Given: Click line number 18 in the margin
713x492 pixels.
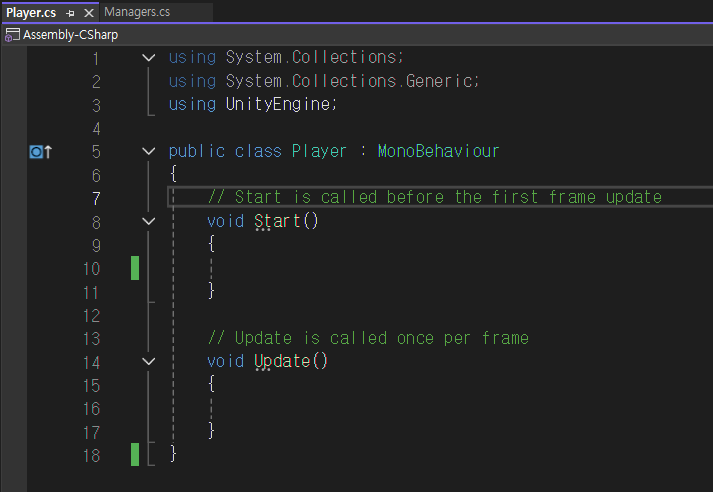Looking at the screenshot, I should click(91, 456).
